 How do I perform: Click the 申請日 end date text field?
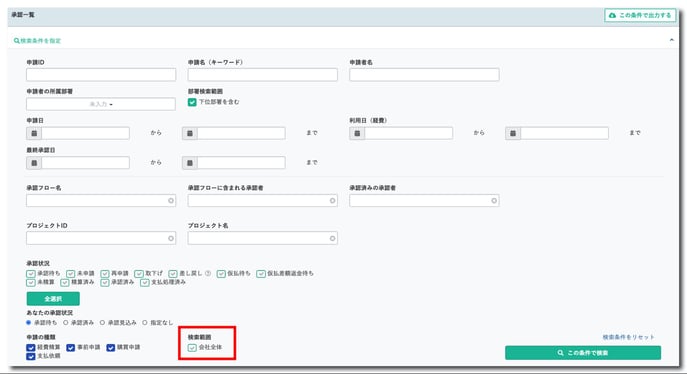241,133
